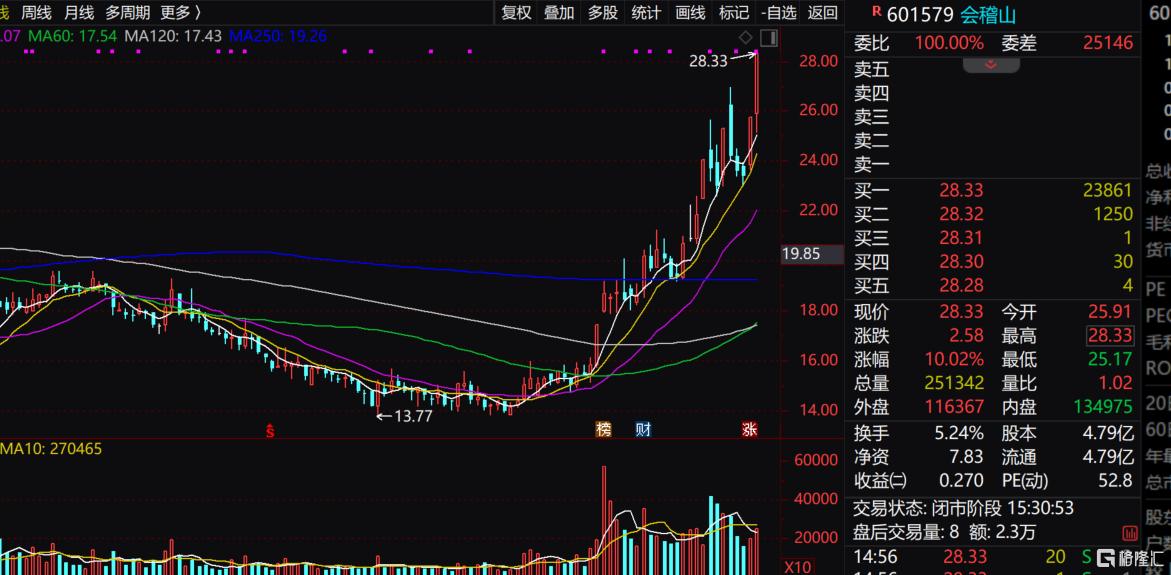Open the 榜 event marker on chart
1171x575 pixels.
pyautogui.click(x=603, y=429)
